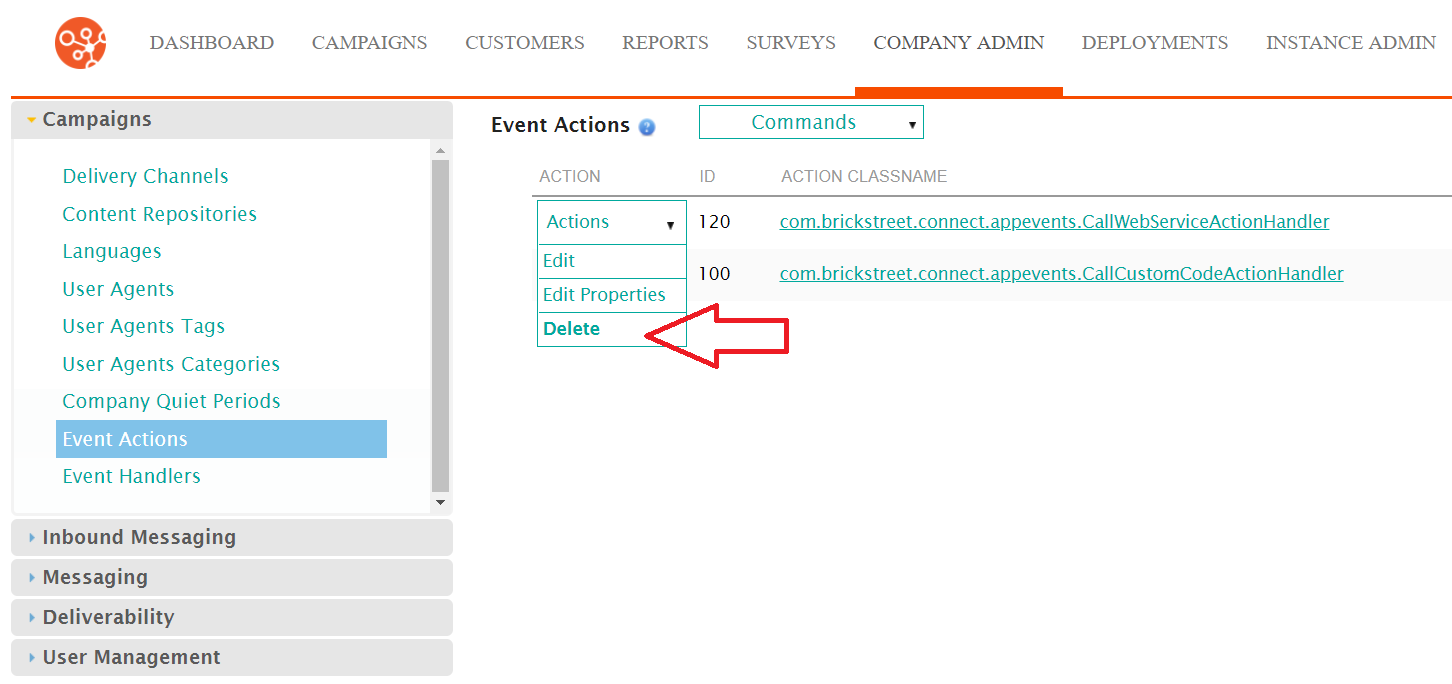Image resolution: width=1452 pixels, height=684 pixels.
Task: Open CallCustomCodeActionHandler classname link
Action: click(1061, 274)
